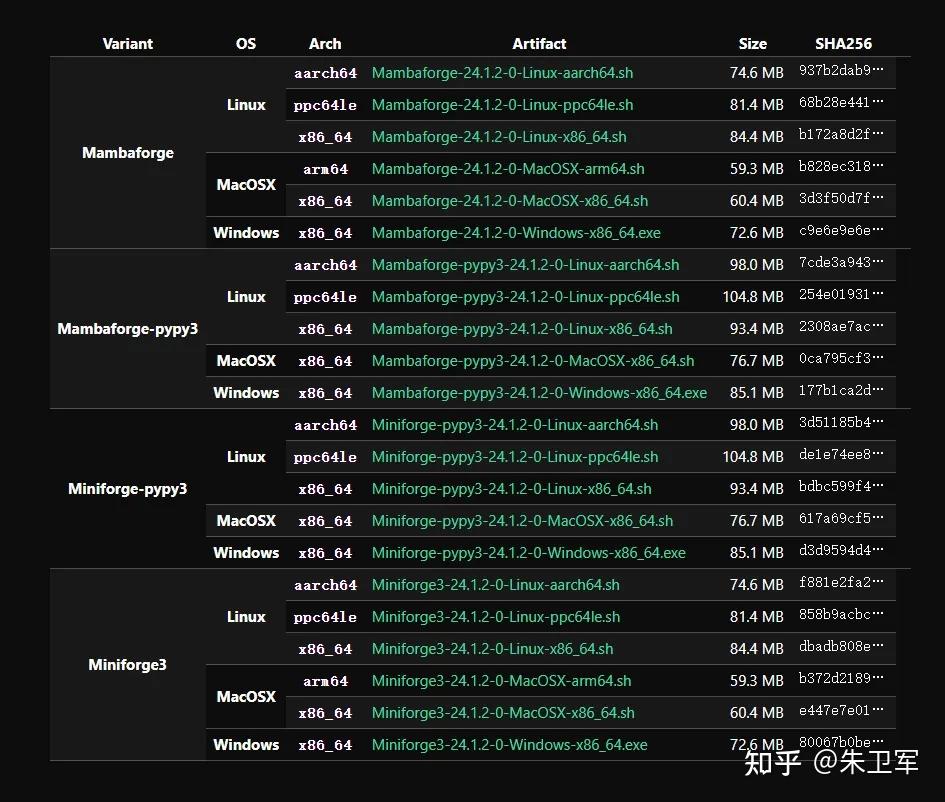The height and width of the screenshot is (802, 945).
Task: Click the SHA256 column header
Action: coord(843,44)
